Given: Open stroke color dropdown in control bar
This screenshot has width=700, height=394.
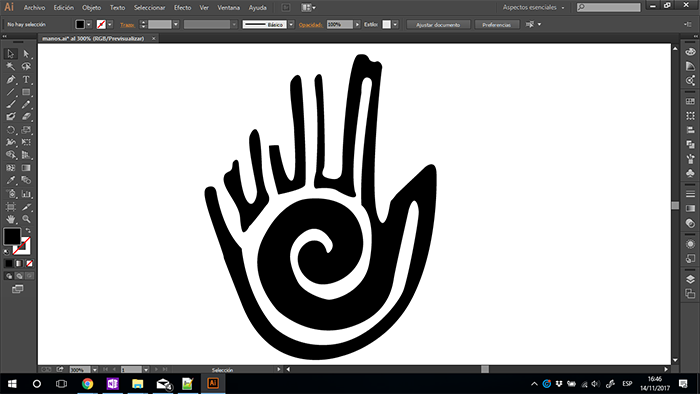Looking at the screenshot, I should point(110,25).
